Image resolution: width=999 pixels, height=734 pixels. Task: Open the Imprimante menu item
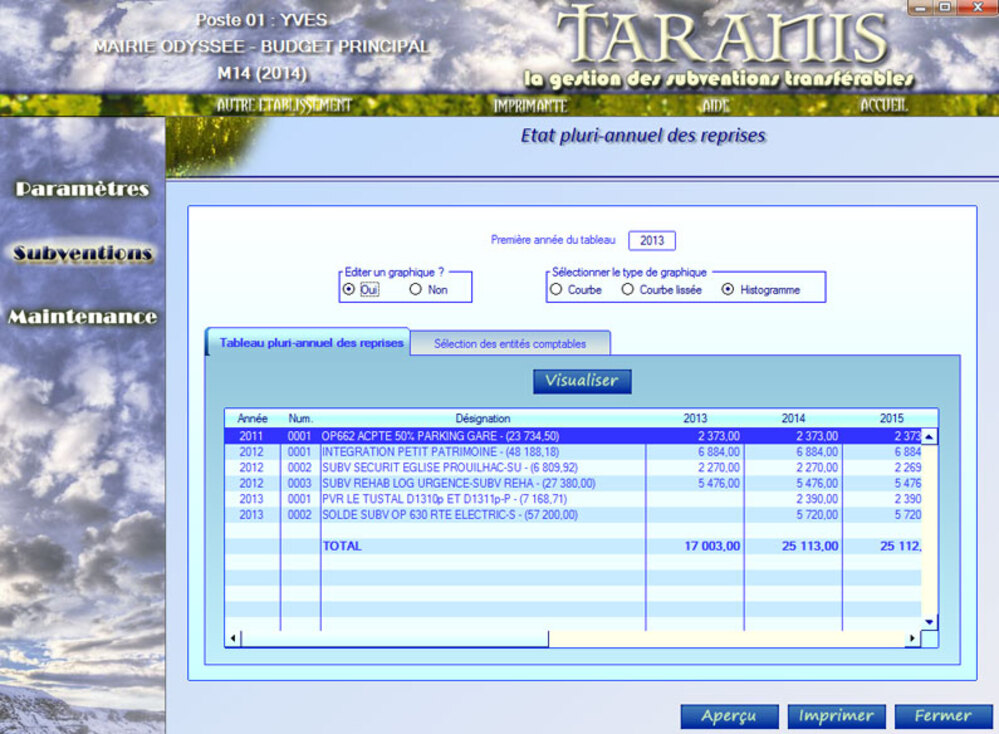point(530,105)
